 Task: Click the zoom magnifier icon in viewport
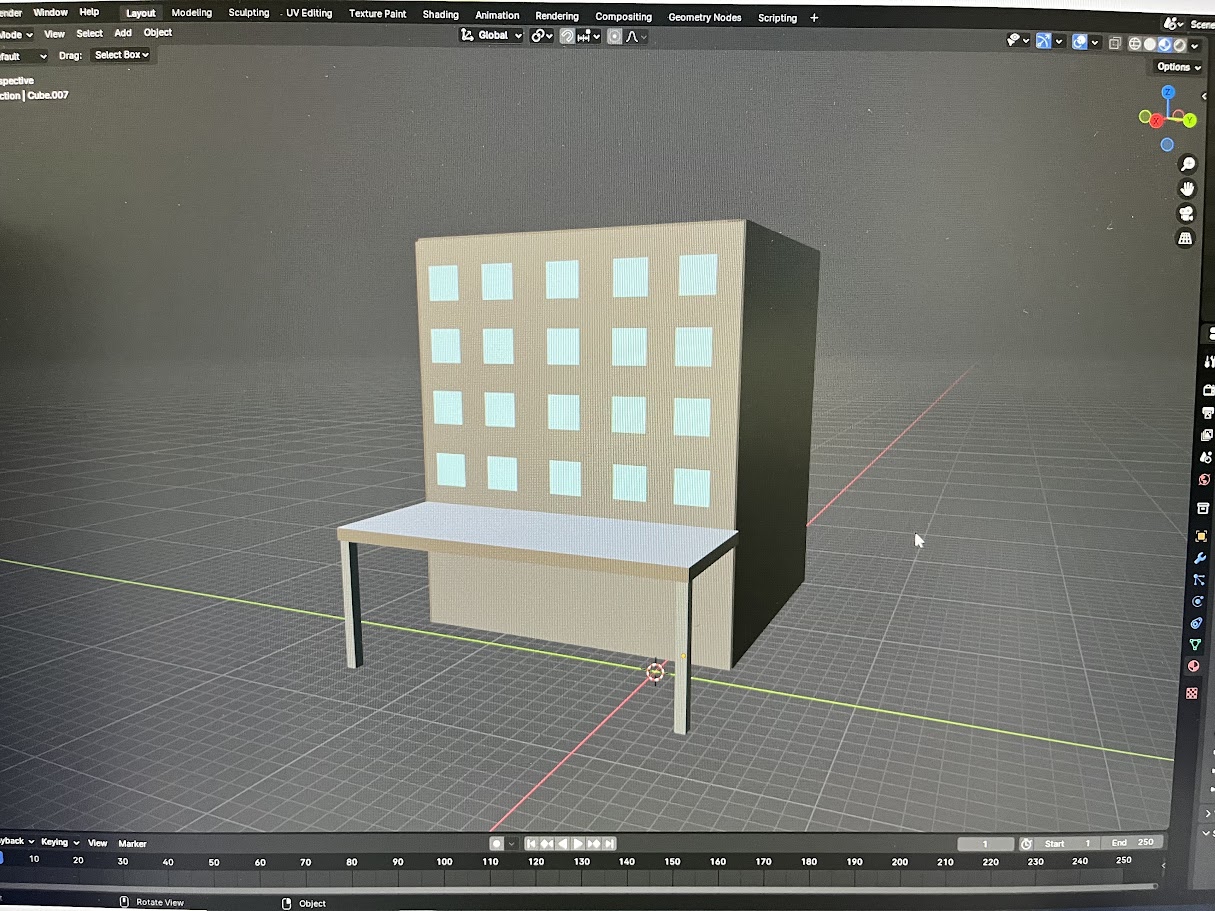click(x=1187, y=164)
